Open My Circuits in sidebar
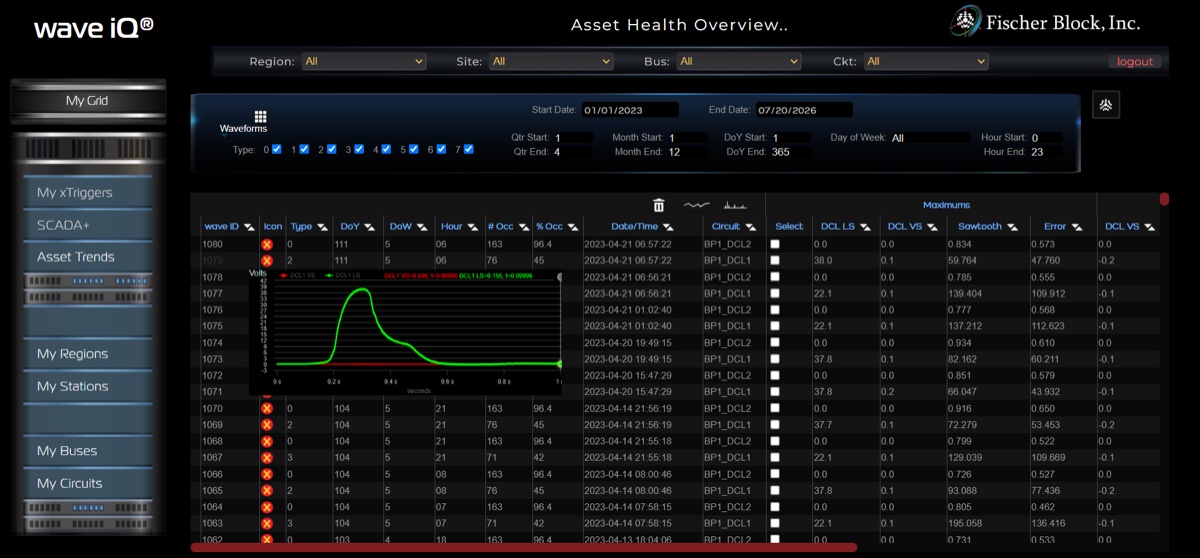The width and height of the screenshot is (1200, 558). 88,483
